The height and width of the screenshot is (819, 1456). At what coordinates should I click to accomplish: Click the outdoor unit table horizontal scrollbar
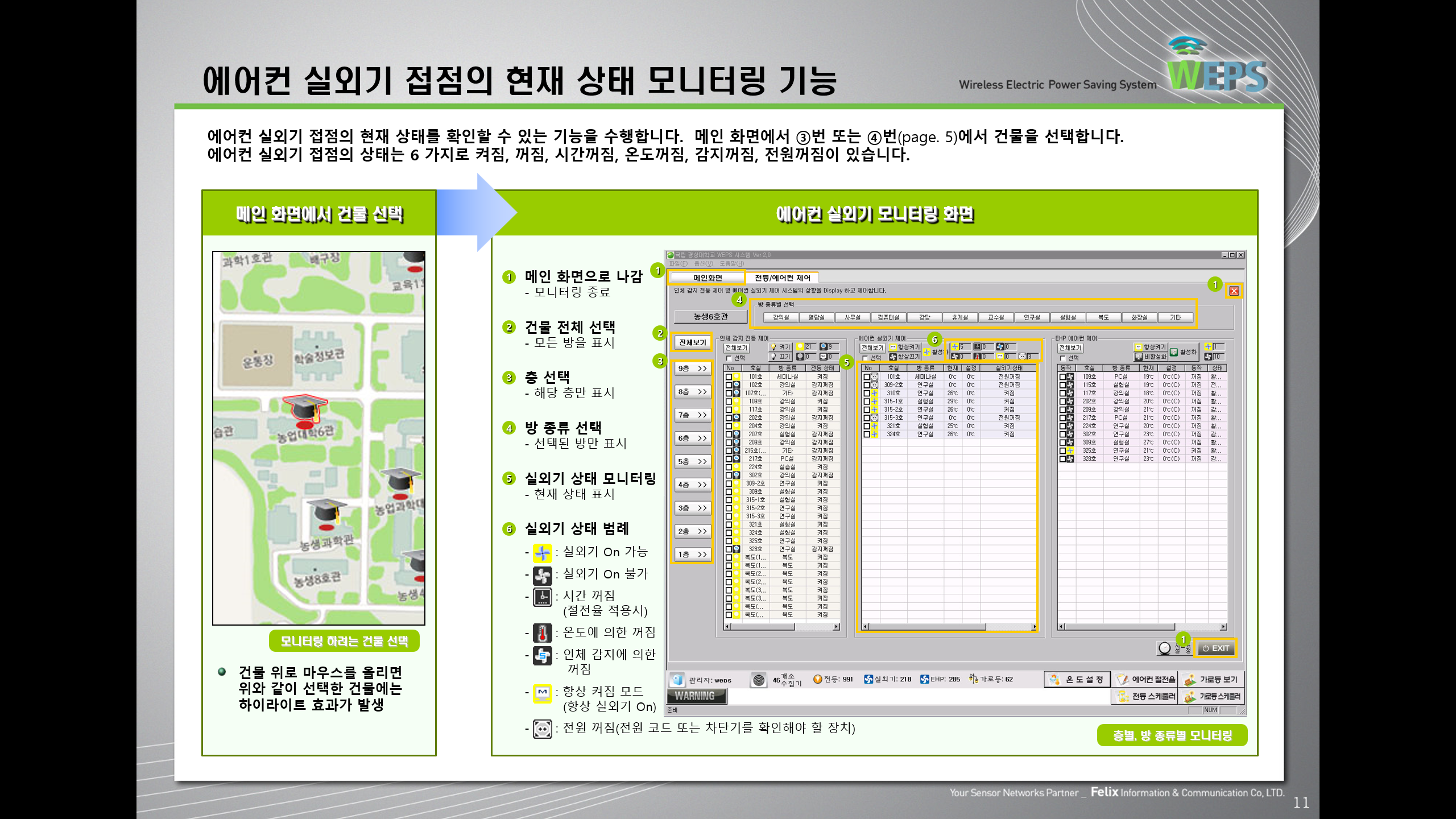pyautogui.click(x=949, y=627)
